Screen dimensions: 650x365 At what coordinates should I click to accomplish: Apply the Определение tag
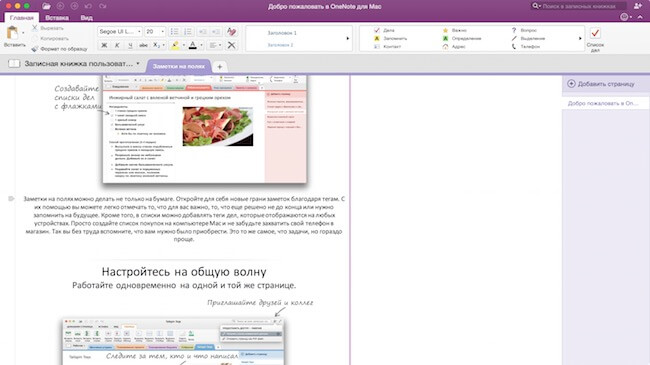462,38
